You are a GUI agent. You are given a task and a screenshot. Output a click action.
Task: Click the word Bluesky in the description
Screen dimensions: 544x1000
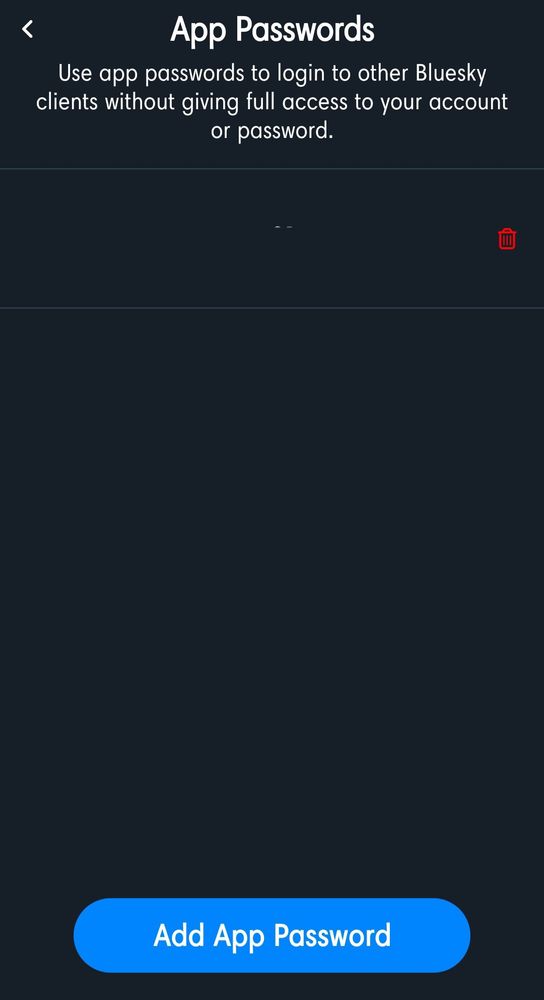pos(451,73)
